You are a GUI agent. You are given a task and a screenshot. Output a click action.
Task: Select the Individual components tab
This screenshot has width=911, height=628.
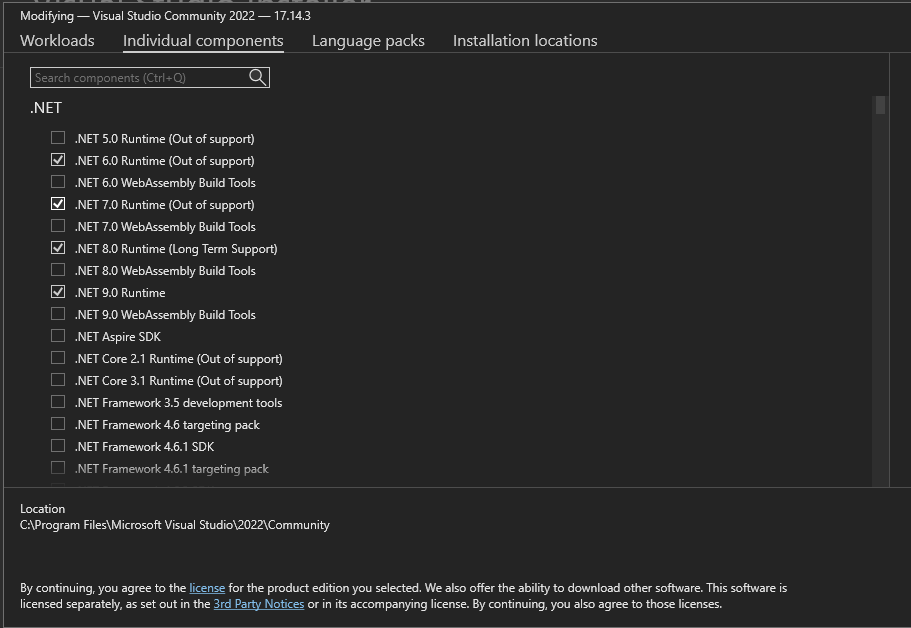pyautogui.click(x=203, y=41)
